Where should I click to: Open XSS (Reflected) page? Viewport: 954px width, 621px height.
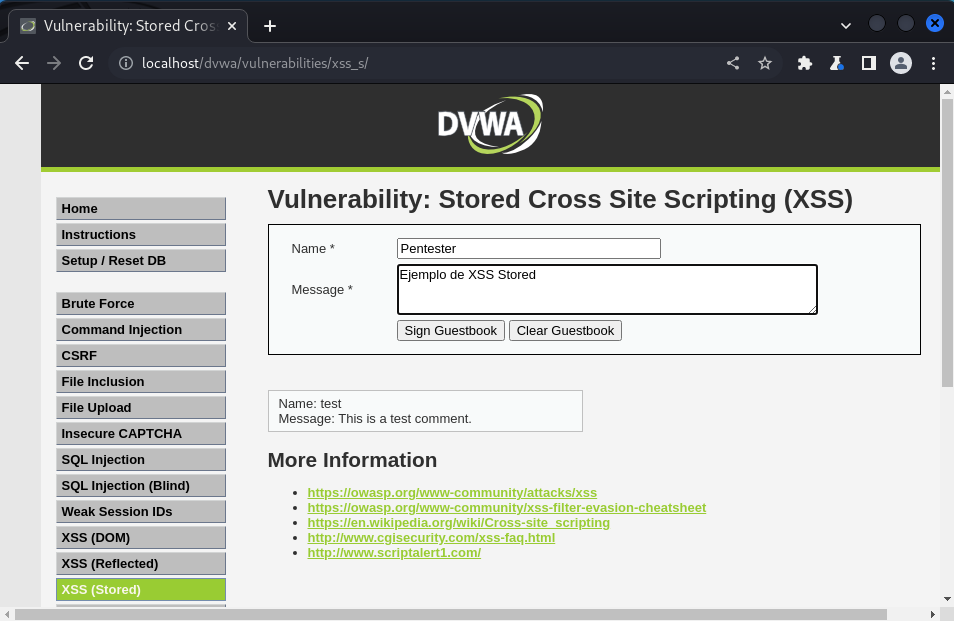(x=141, y=564)
